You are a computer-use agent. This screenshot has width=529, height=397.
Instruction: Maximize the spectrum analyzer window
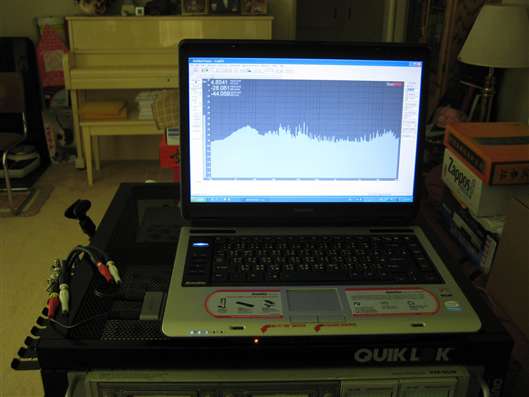414,64
